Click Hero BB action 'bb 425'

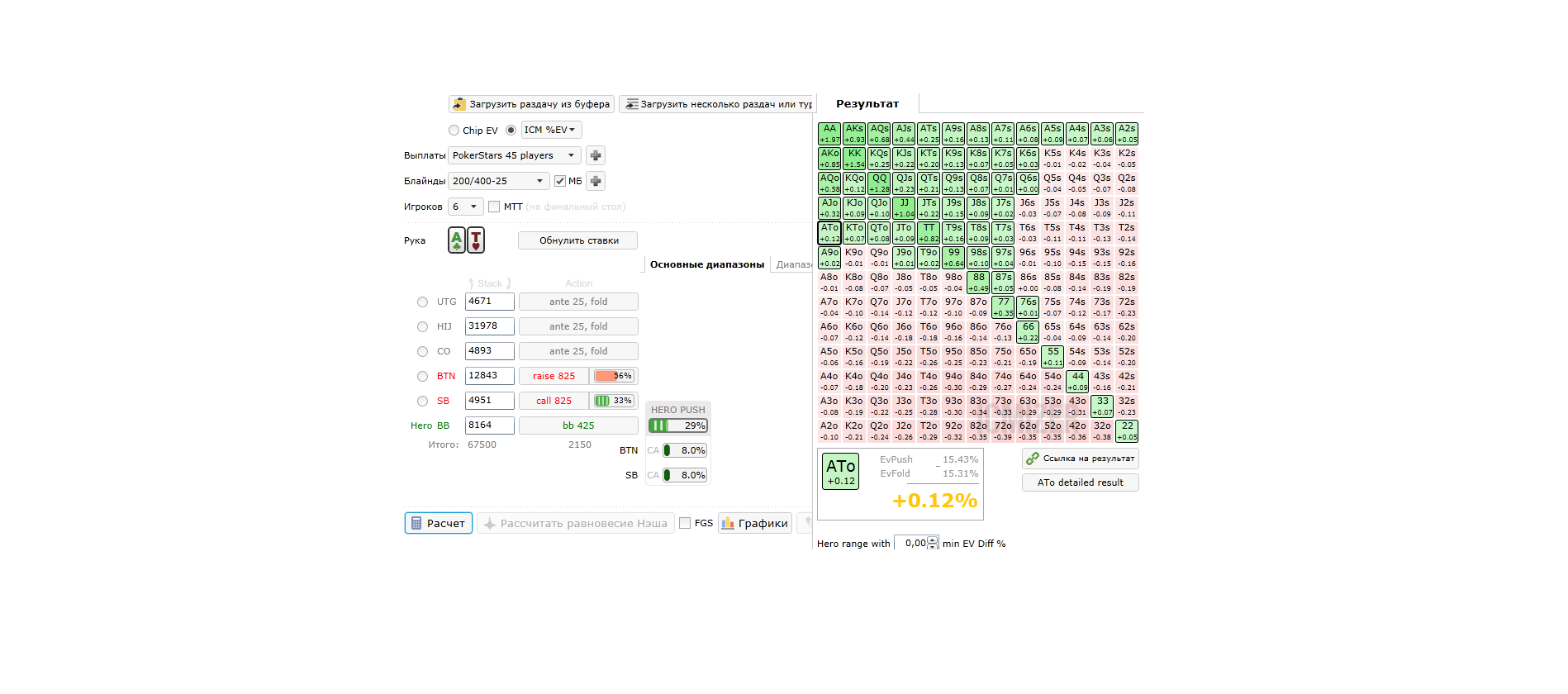578,425
